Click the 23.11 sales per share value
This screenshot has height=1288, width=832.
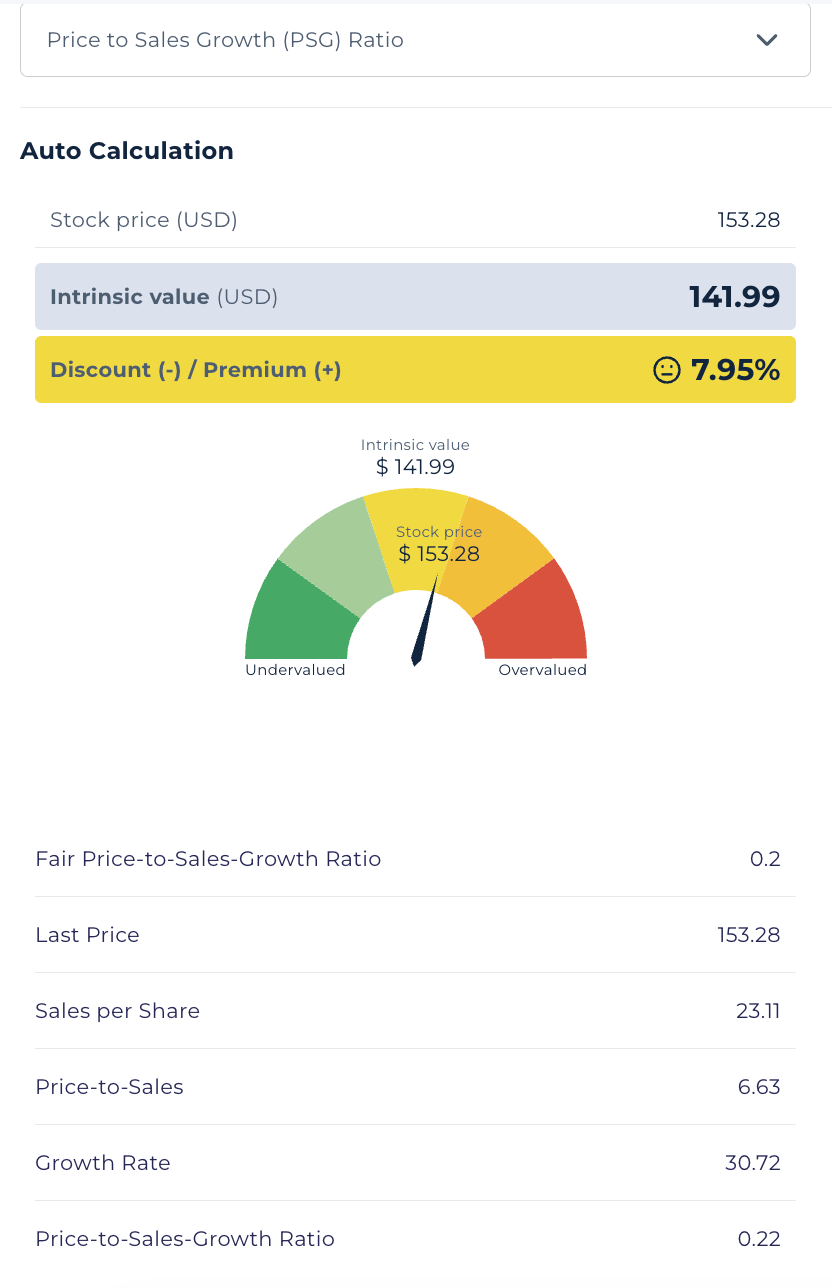point(758,1011)
